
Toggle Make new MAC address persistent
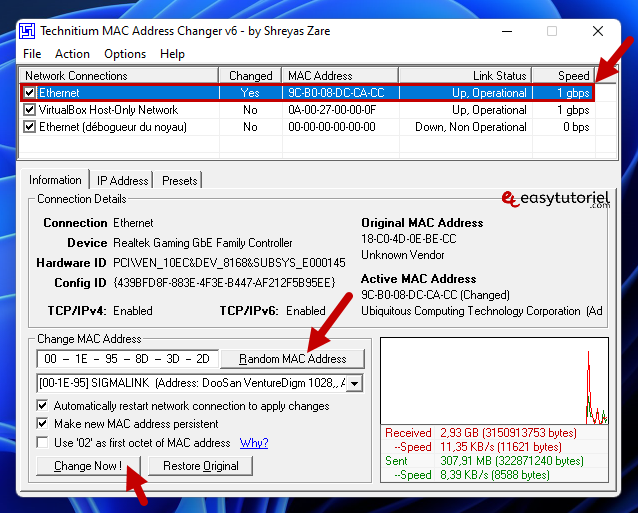point(42,423)
